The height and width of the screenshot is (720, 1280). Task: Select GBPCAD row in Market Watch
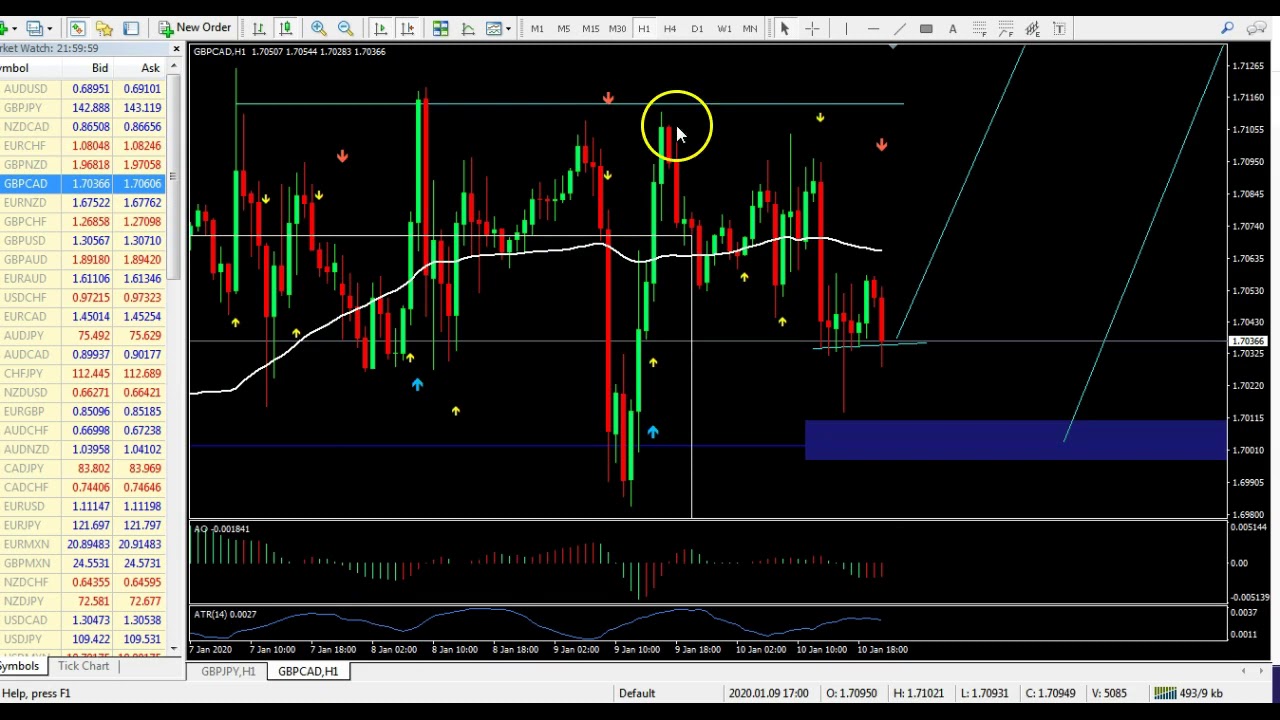point(82,184)
